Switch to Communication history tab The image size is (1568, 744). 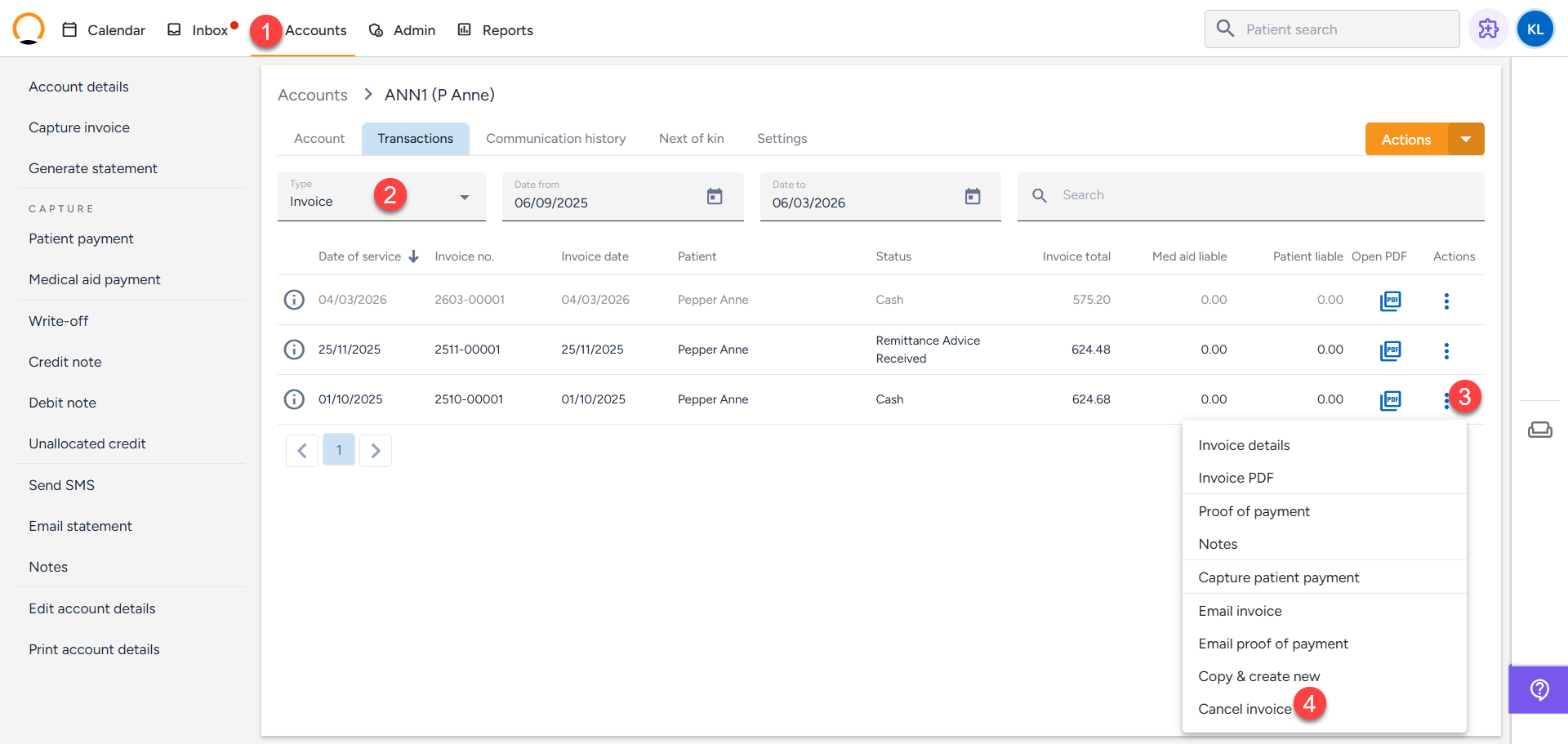(x=555, y=139)
